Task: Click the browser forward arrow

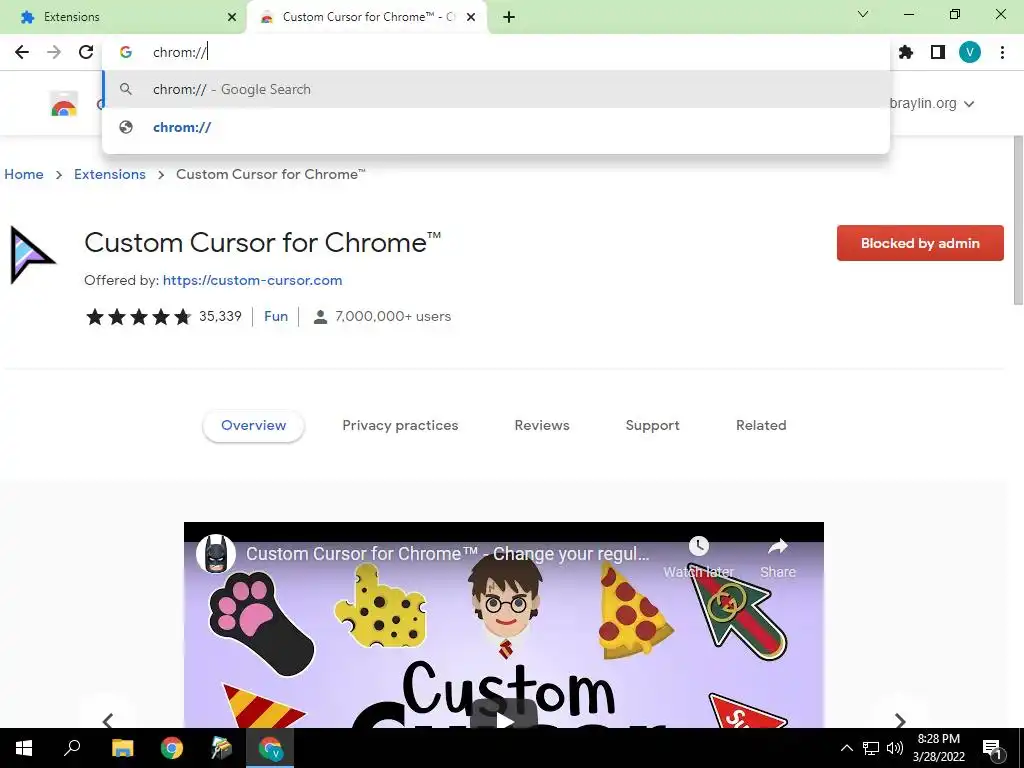Action: point(54,52)
